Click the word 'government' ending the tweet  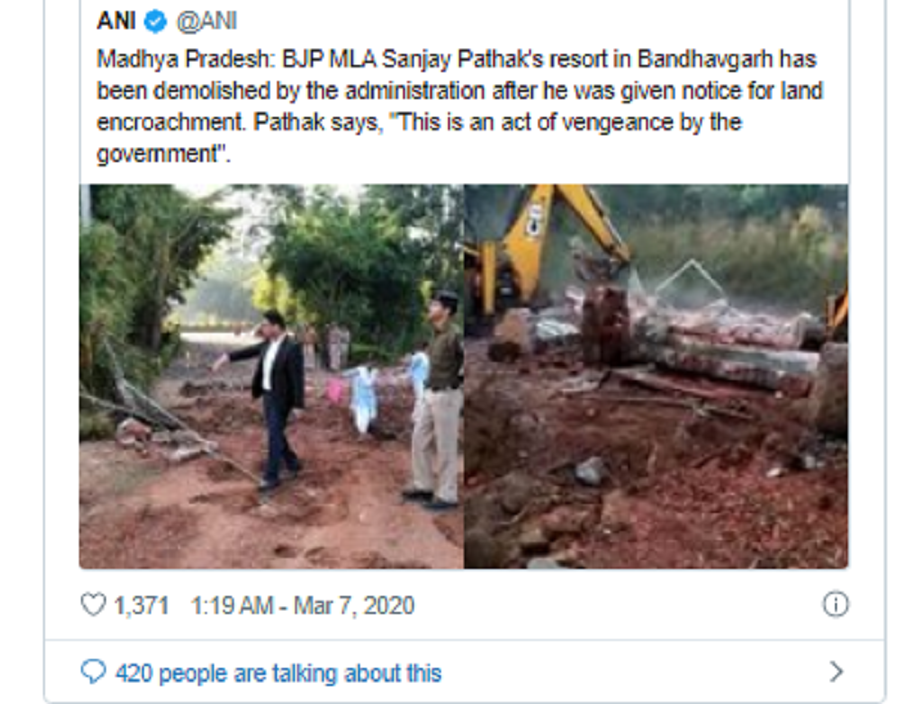click(x=157, y=154)
